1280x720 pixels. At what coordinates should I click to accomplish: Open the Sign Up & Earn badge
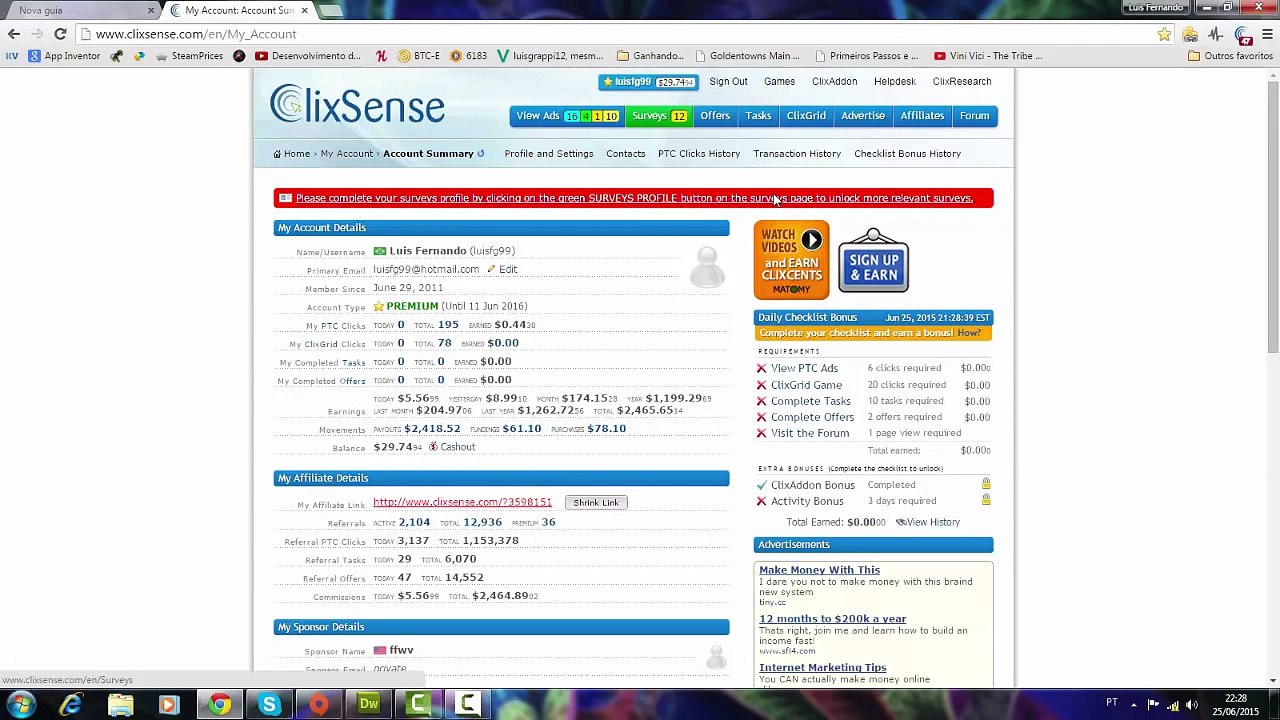[x=873, y=261]
